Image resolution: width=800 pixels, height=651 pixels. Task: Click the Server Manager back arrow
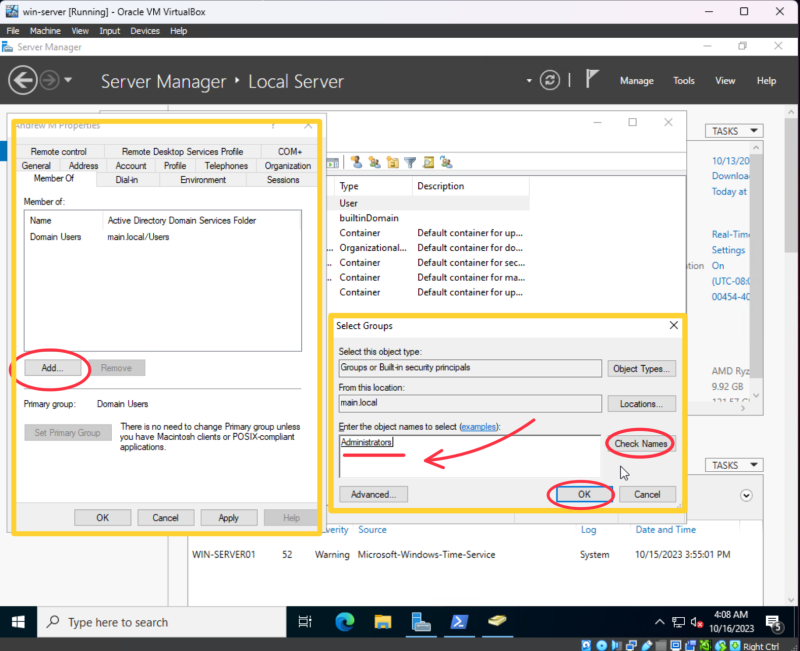click(23, 80)
